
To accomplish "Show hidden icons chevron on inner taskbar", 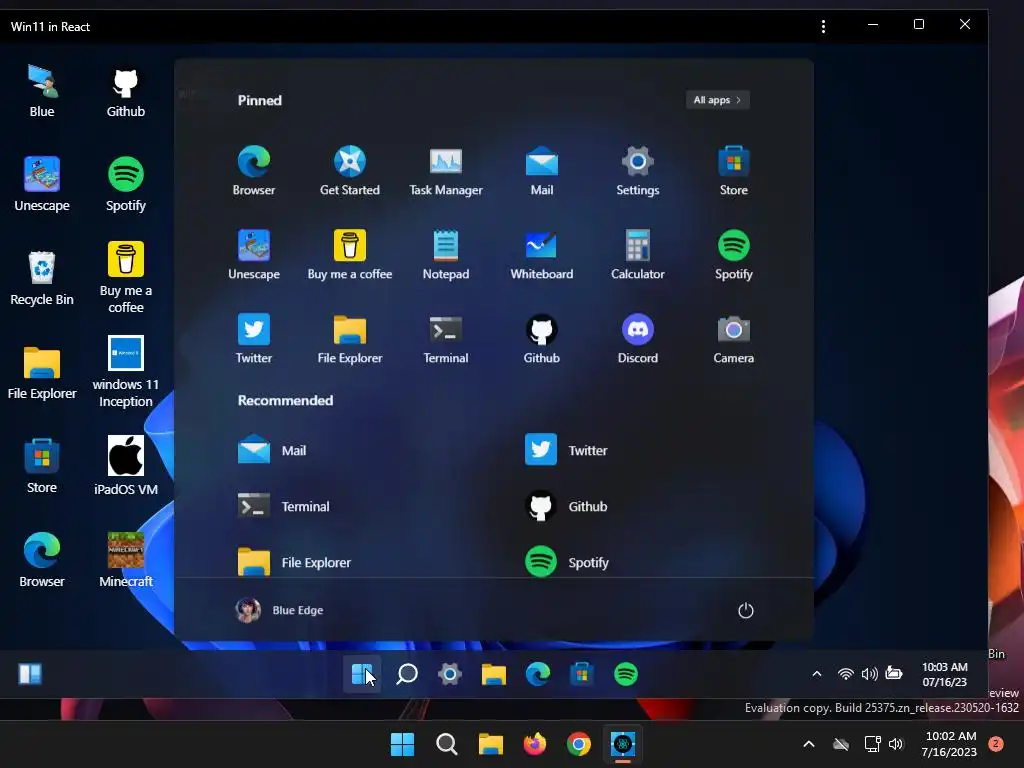I will (x=816, y=674).
